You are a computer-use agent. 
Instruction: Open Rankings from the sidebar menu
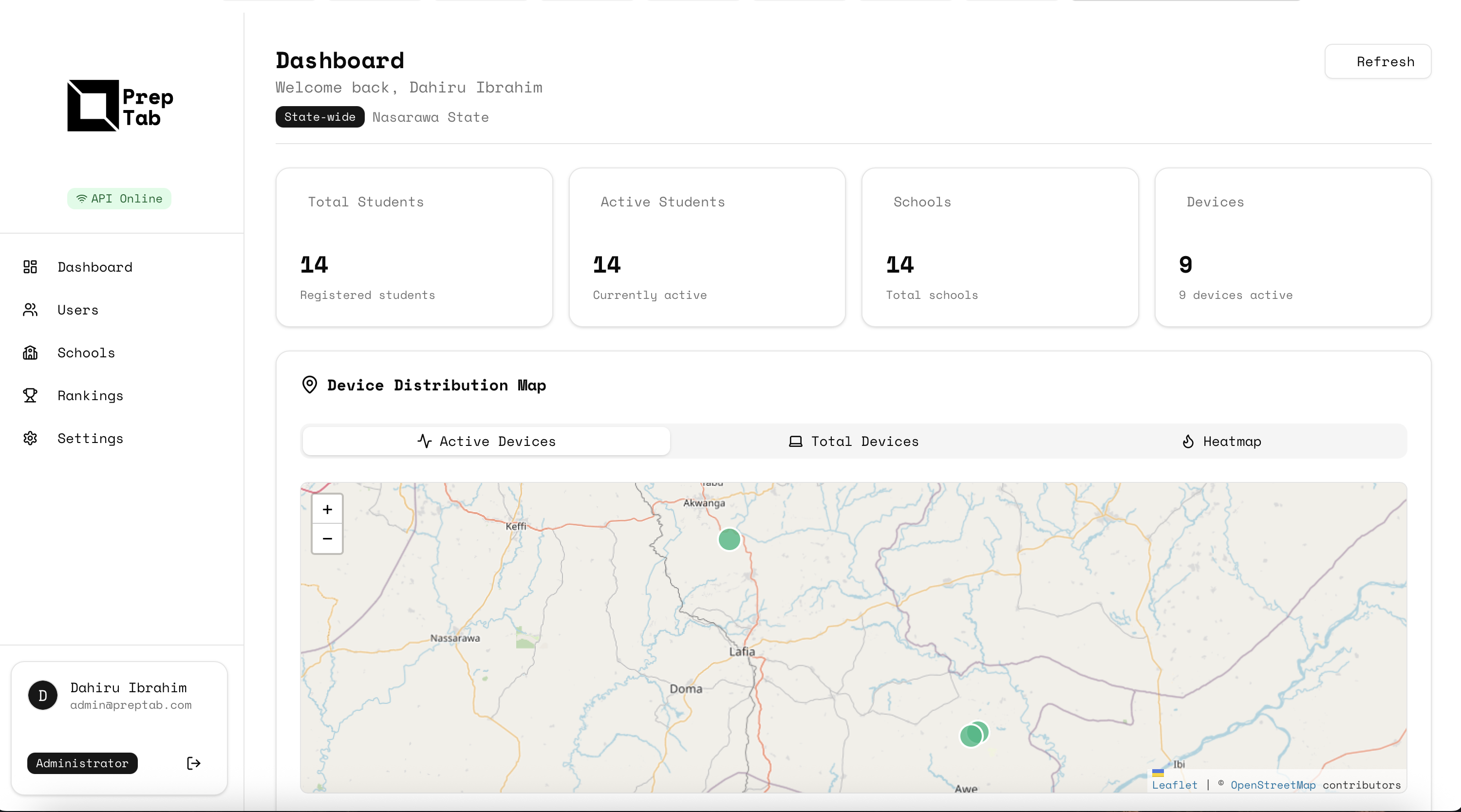90,395
